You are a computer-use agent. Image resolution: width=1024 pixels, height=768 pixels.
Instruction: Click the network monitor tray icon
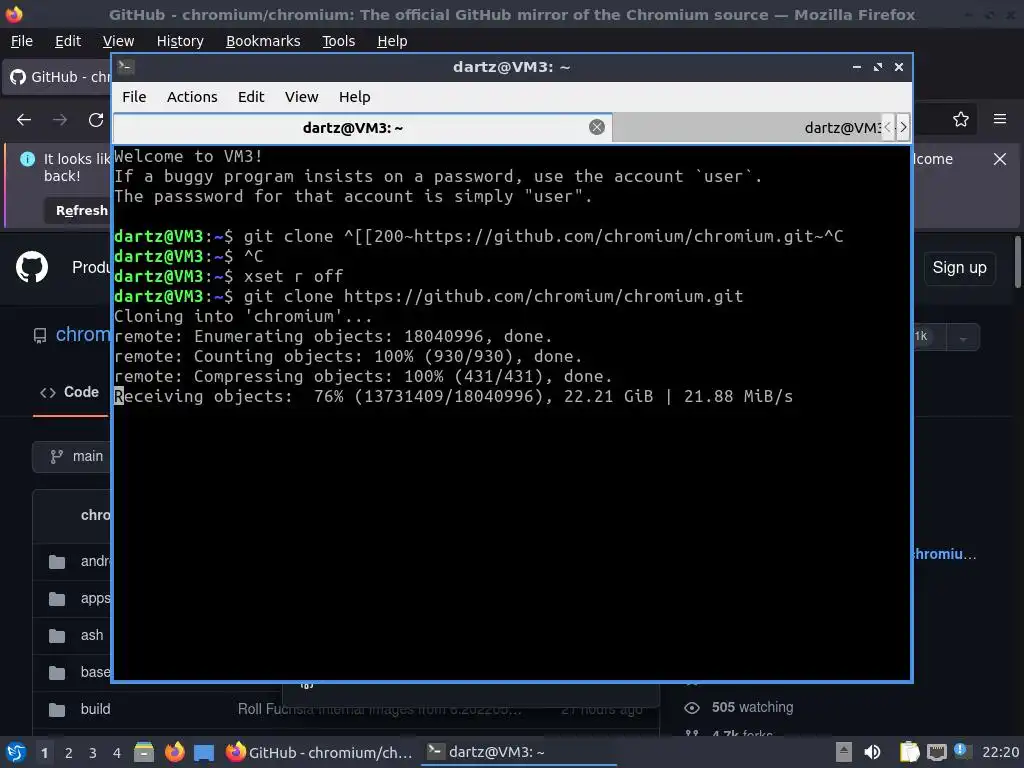[936, 752]
